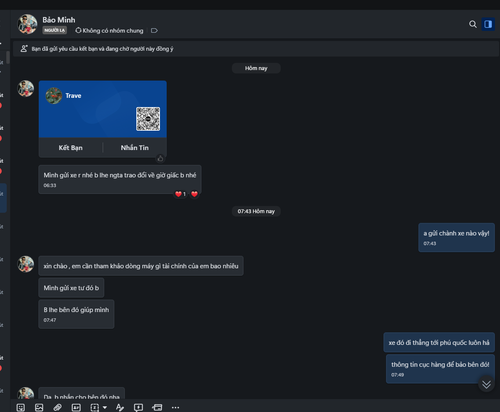
Task: Click message 'thông tin cục hàng để báo bên đó!'
Action: pos(440,369)
